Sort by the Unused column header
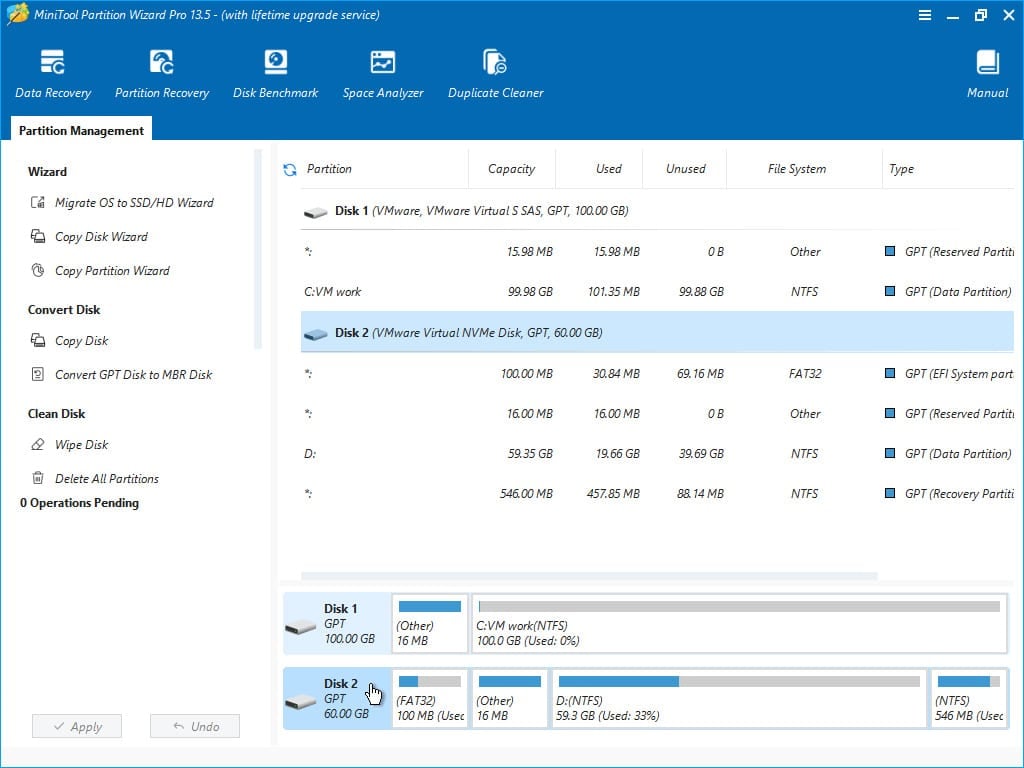The image size is (1024, 768). tap(685, 168)
